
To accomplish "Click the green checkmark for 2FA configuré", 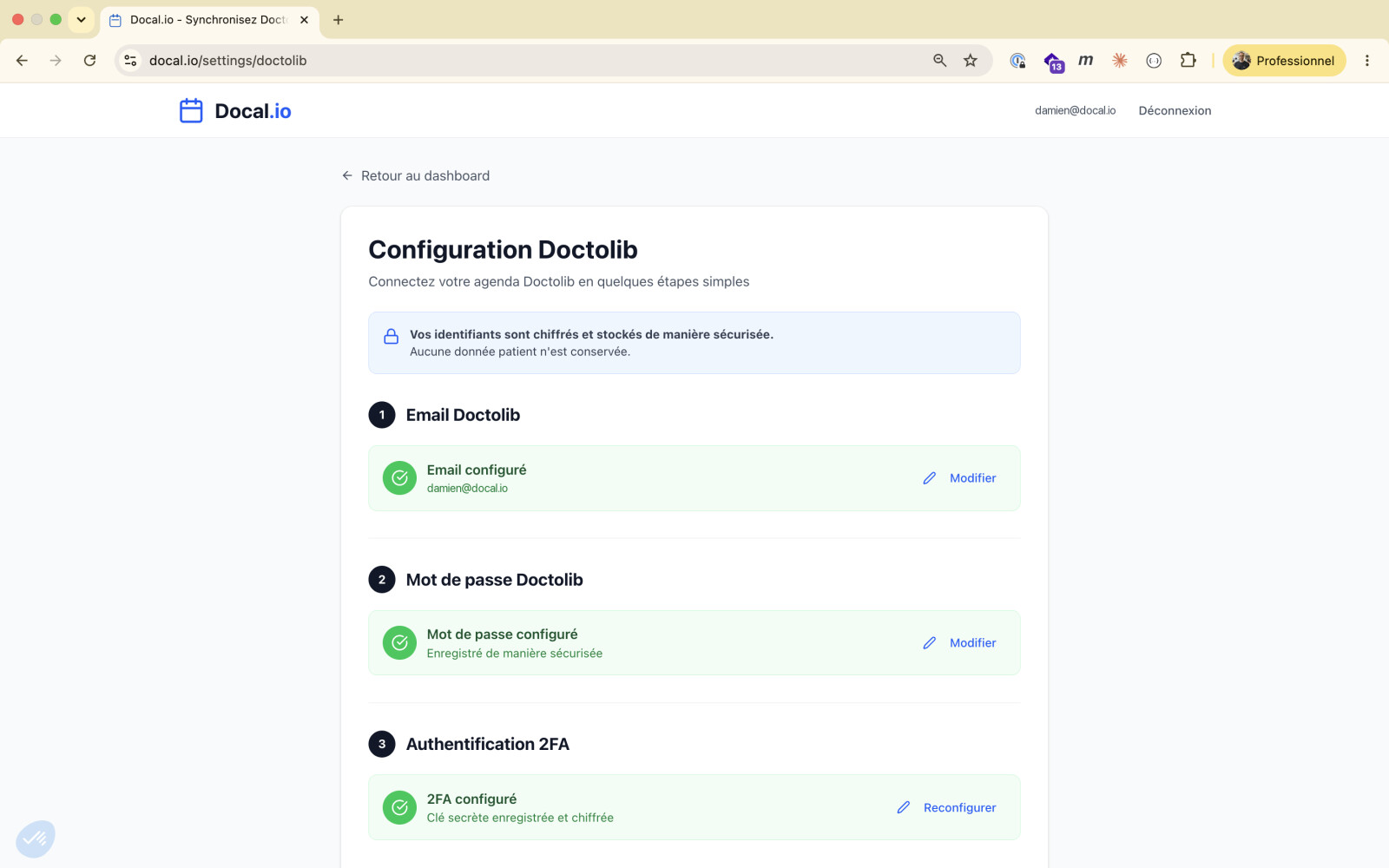I will (x=399, y=807).
